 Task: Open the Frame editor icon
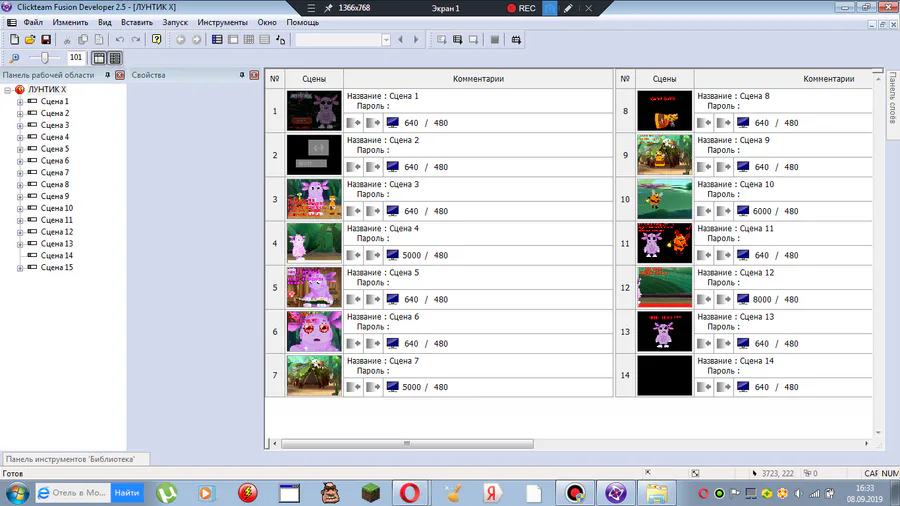tap(233, 40)
